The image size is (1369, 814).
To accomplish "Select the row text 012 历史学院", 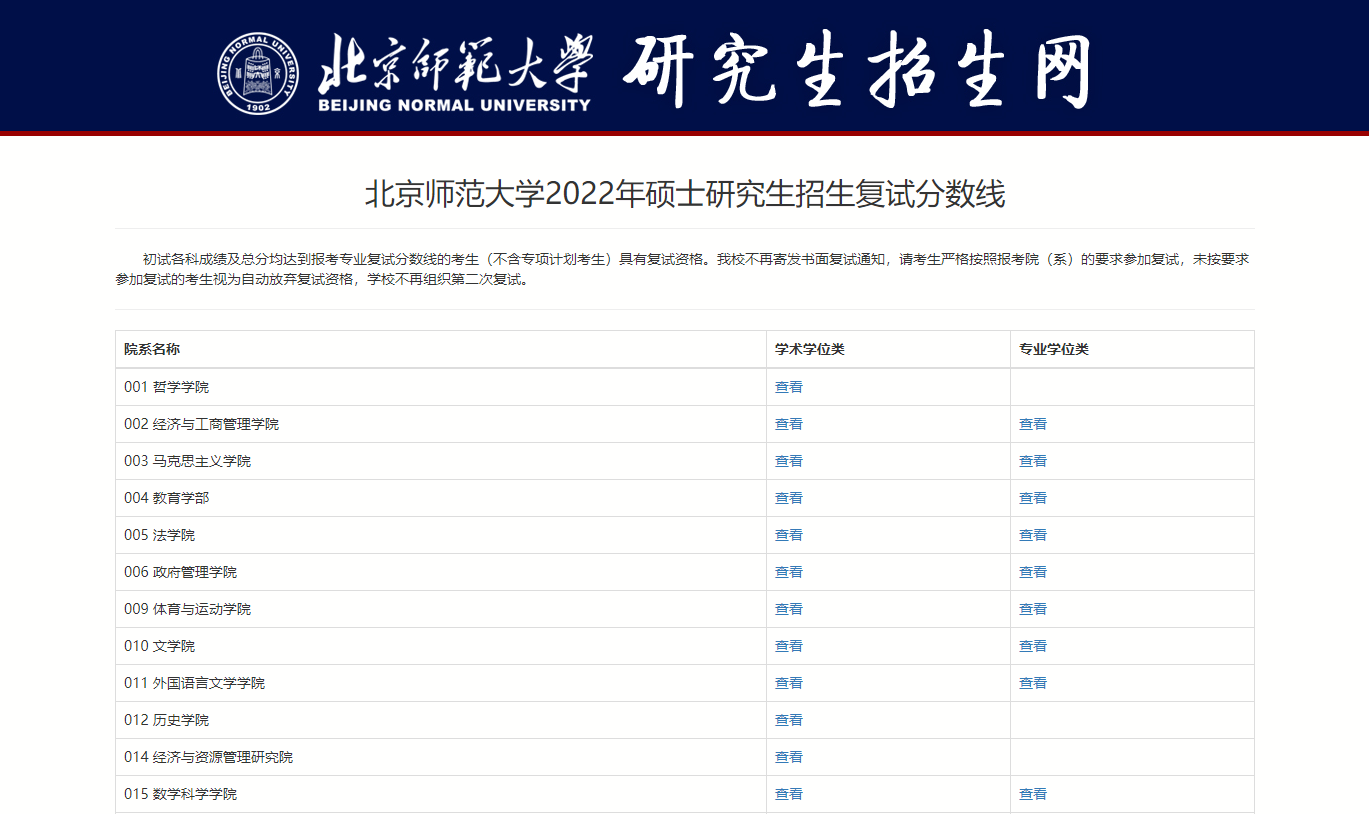I will (x=167, y=720).
